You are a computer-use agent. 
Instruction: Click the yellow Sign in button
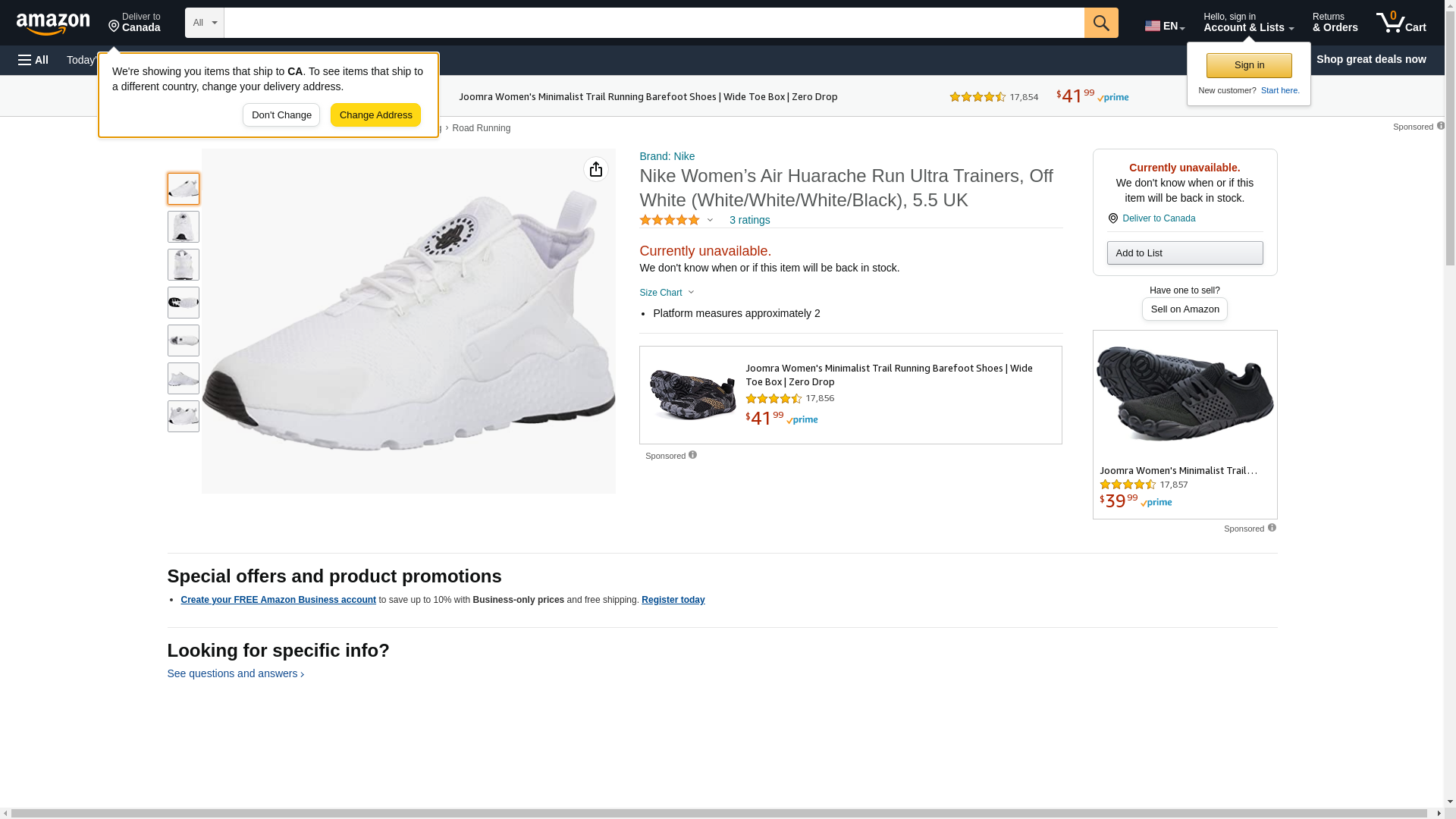click(x=1249, y=65)
